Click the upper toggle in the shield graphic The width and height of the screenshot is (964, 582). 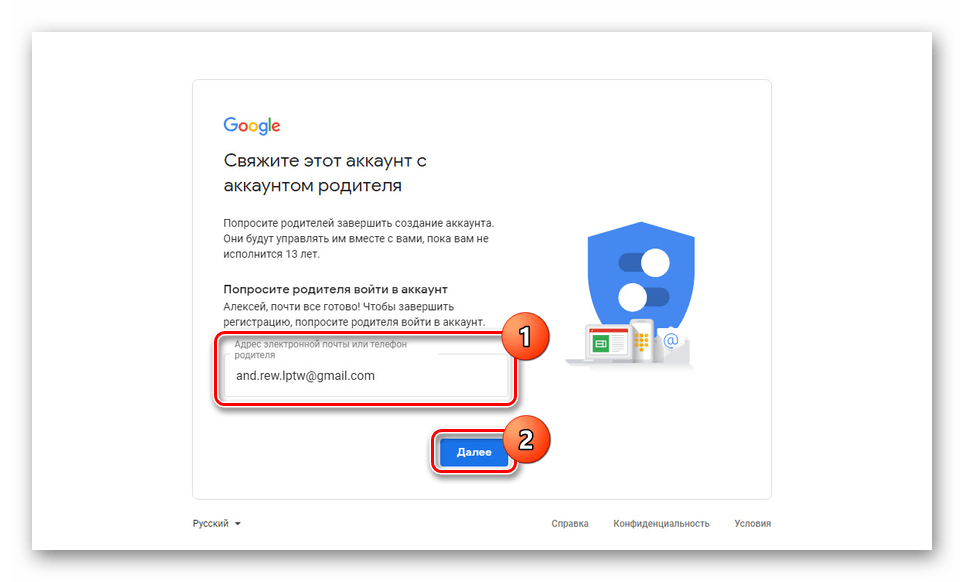(x=644, y=263)
